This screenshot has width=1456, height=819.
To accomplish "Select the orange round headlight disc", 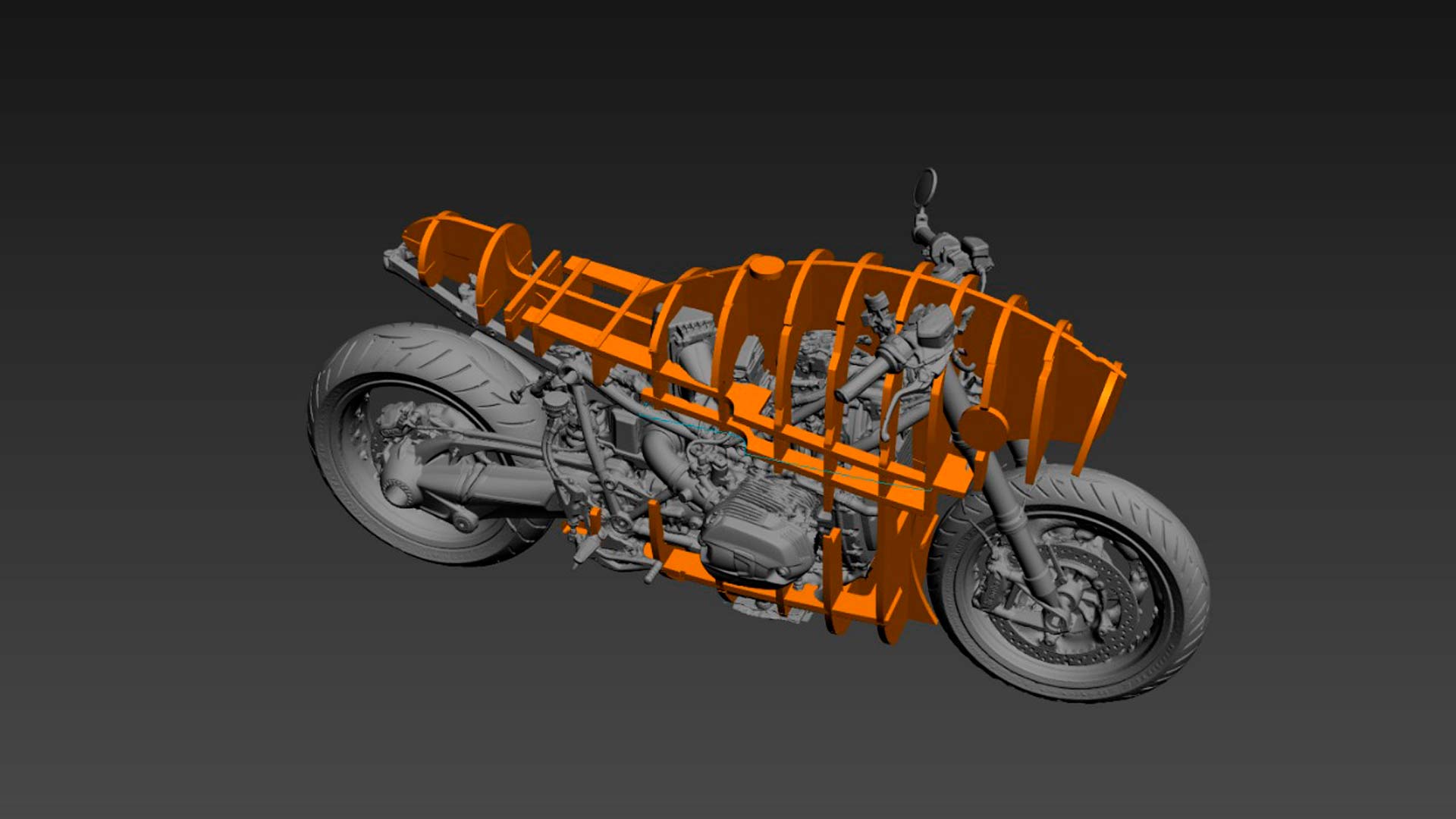I will (x=984, y=429).
